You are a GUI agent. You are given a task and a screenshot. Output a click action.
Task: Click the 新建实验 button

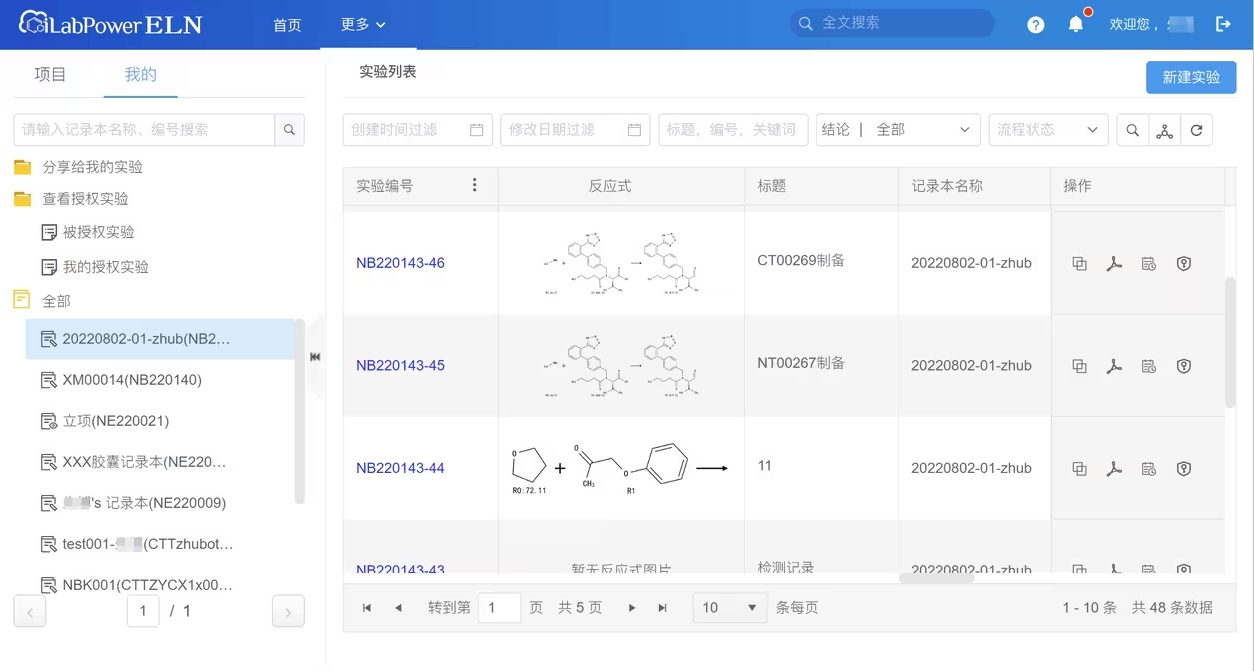pyautogui.click(x=1190, y=77)
